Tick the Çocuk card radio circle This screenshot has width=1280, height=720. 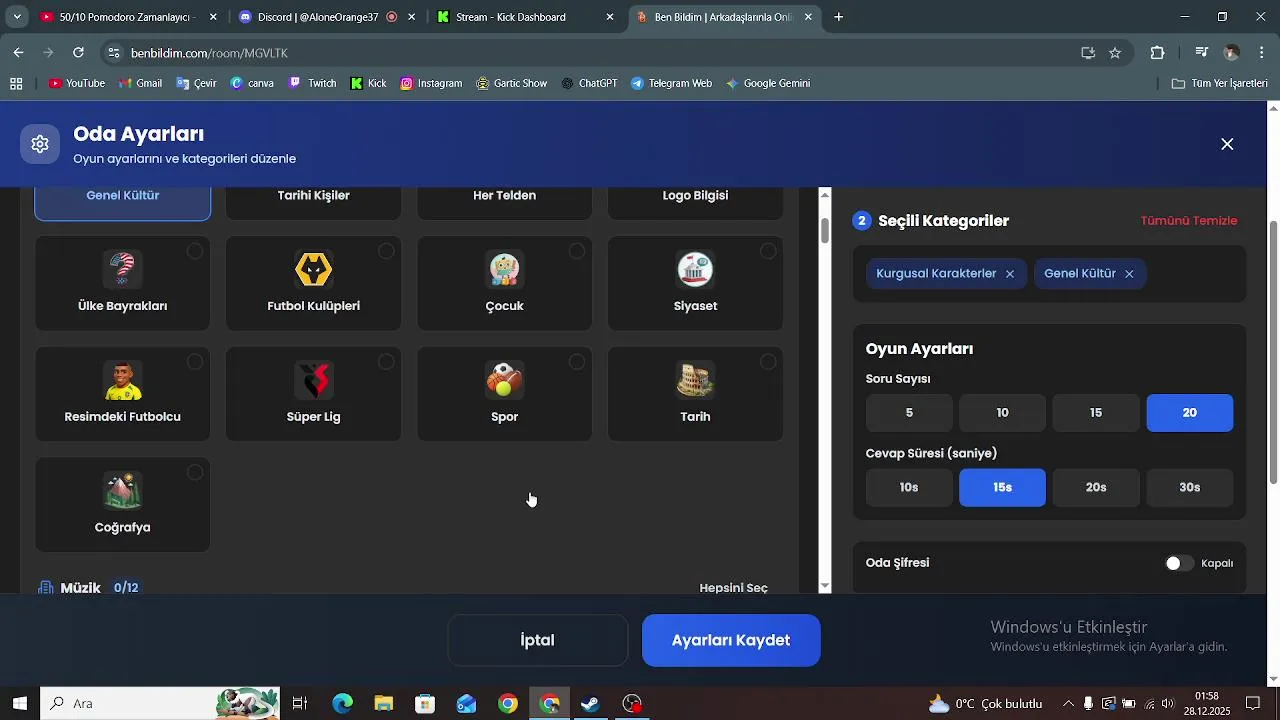pyautogui.click(x=577, y=251)
